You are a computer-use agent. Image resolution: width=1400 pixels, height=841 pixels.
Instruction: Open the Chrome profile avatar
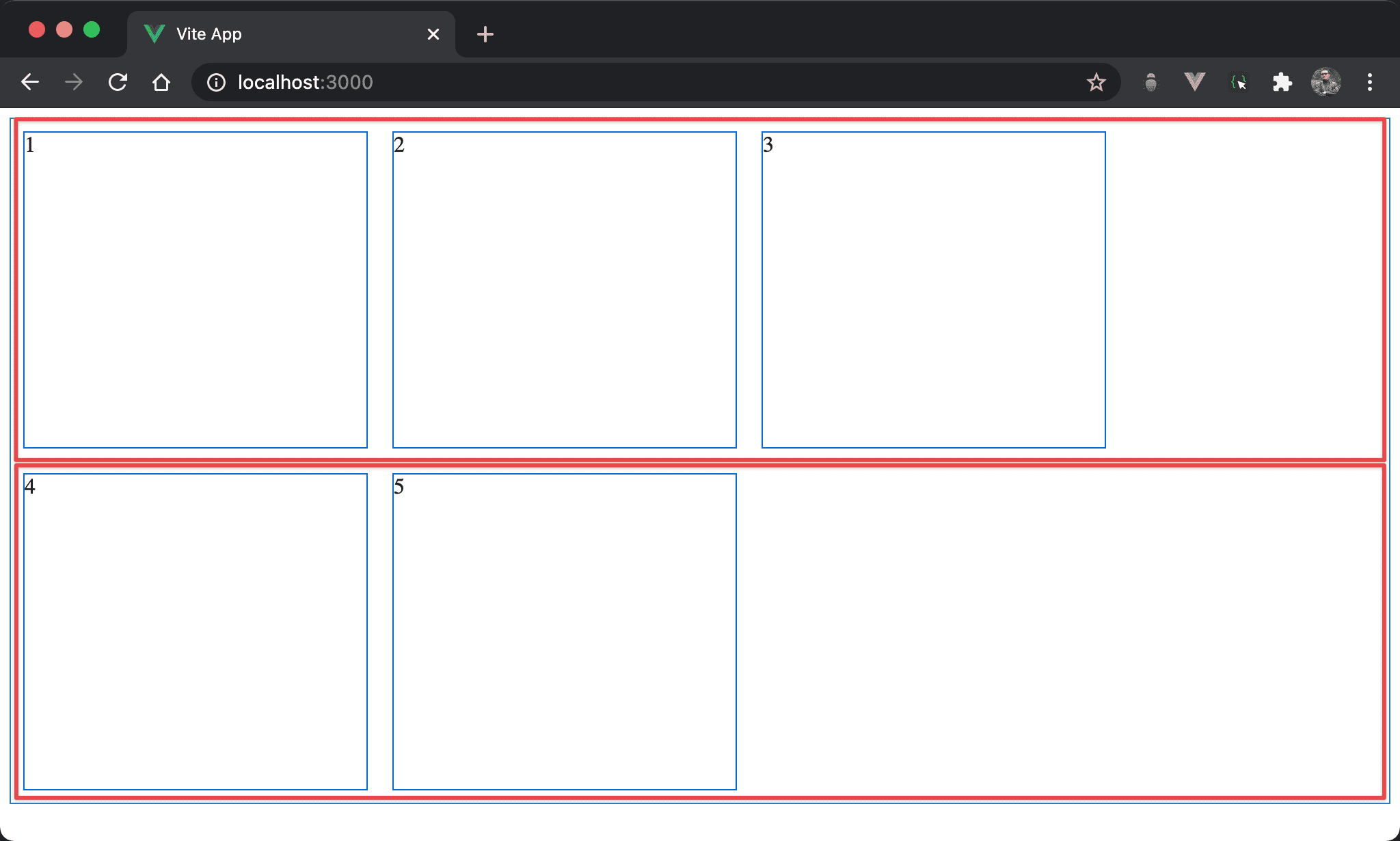1325,83
